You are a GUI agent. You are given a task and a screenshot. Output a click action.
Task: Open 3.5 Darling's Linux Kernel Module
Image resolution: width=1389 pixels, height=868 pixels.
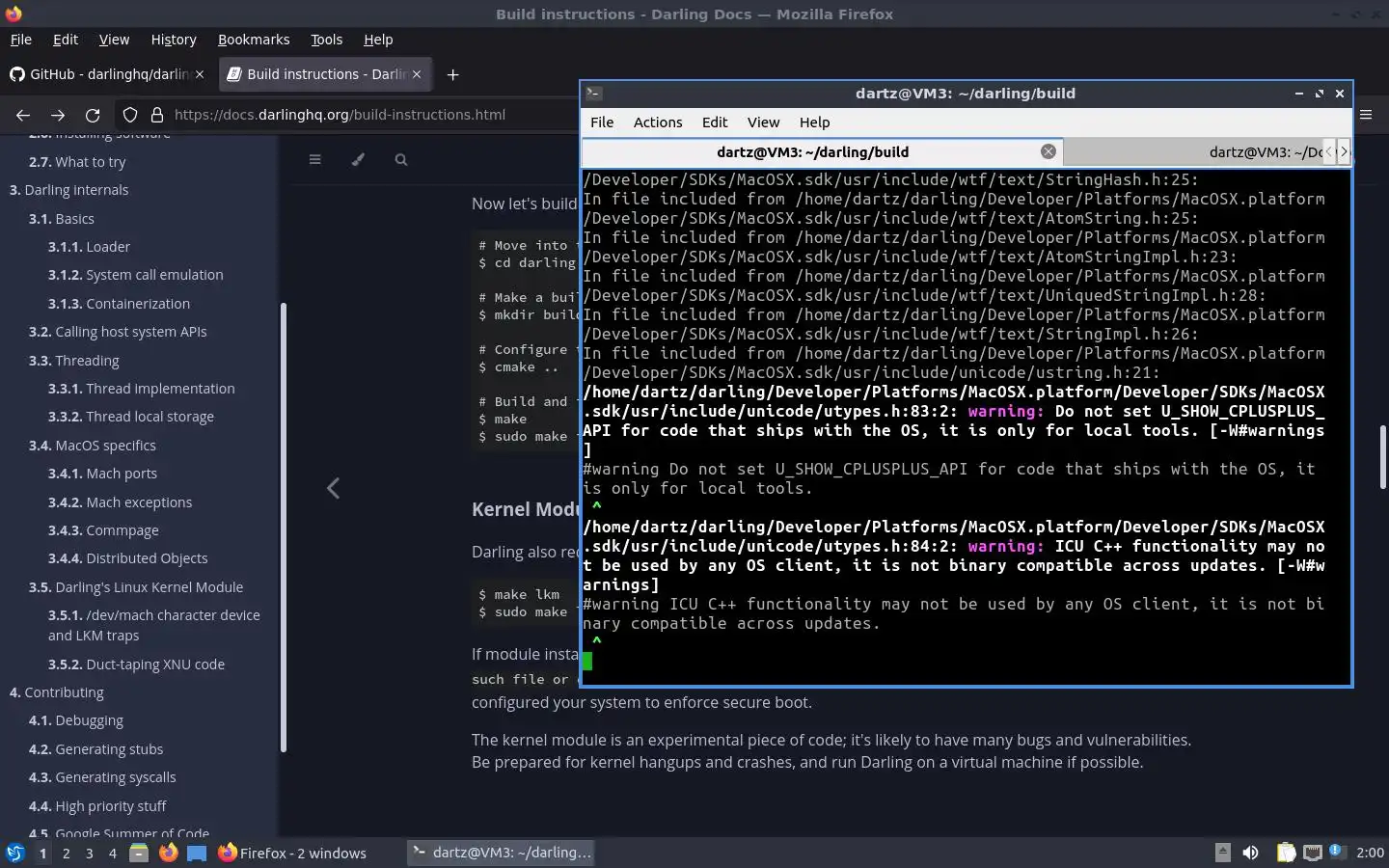pyautogui.click(x=136, y=587)
